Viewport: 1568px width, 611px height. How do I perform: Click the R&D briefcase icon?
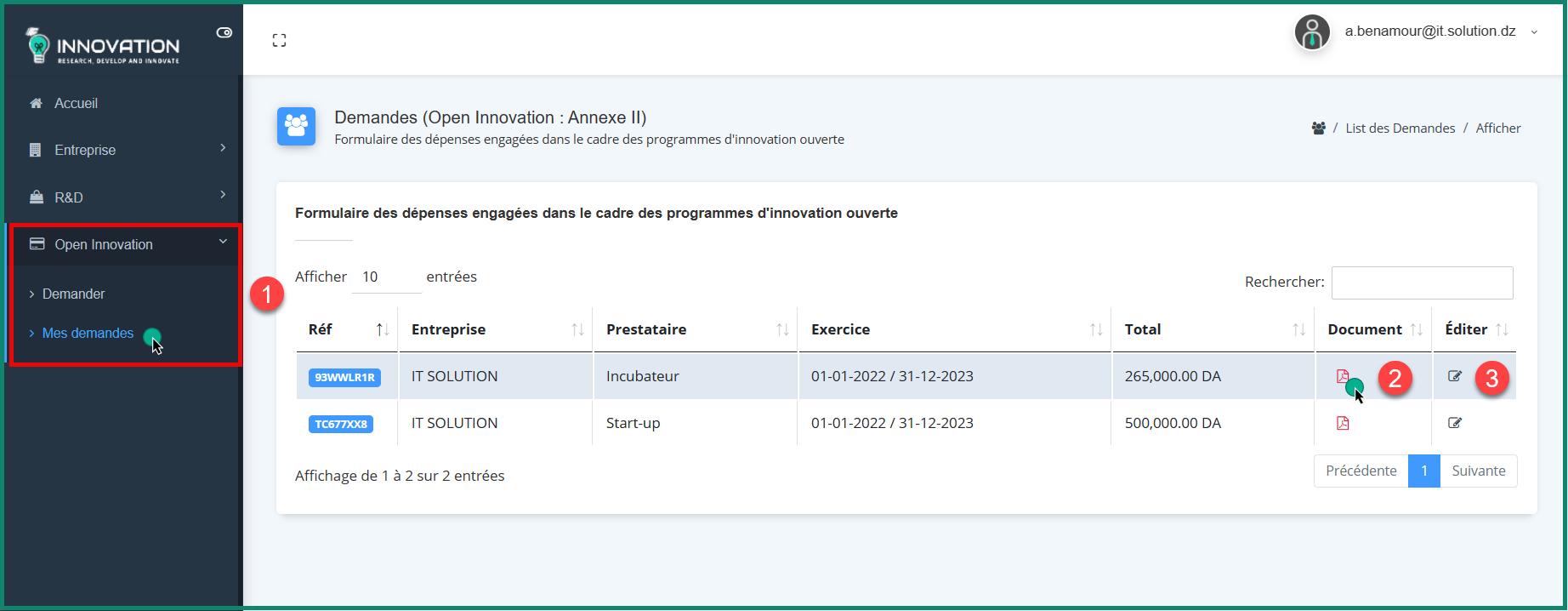click(37, 197)
